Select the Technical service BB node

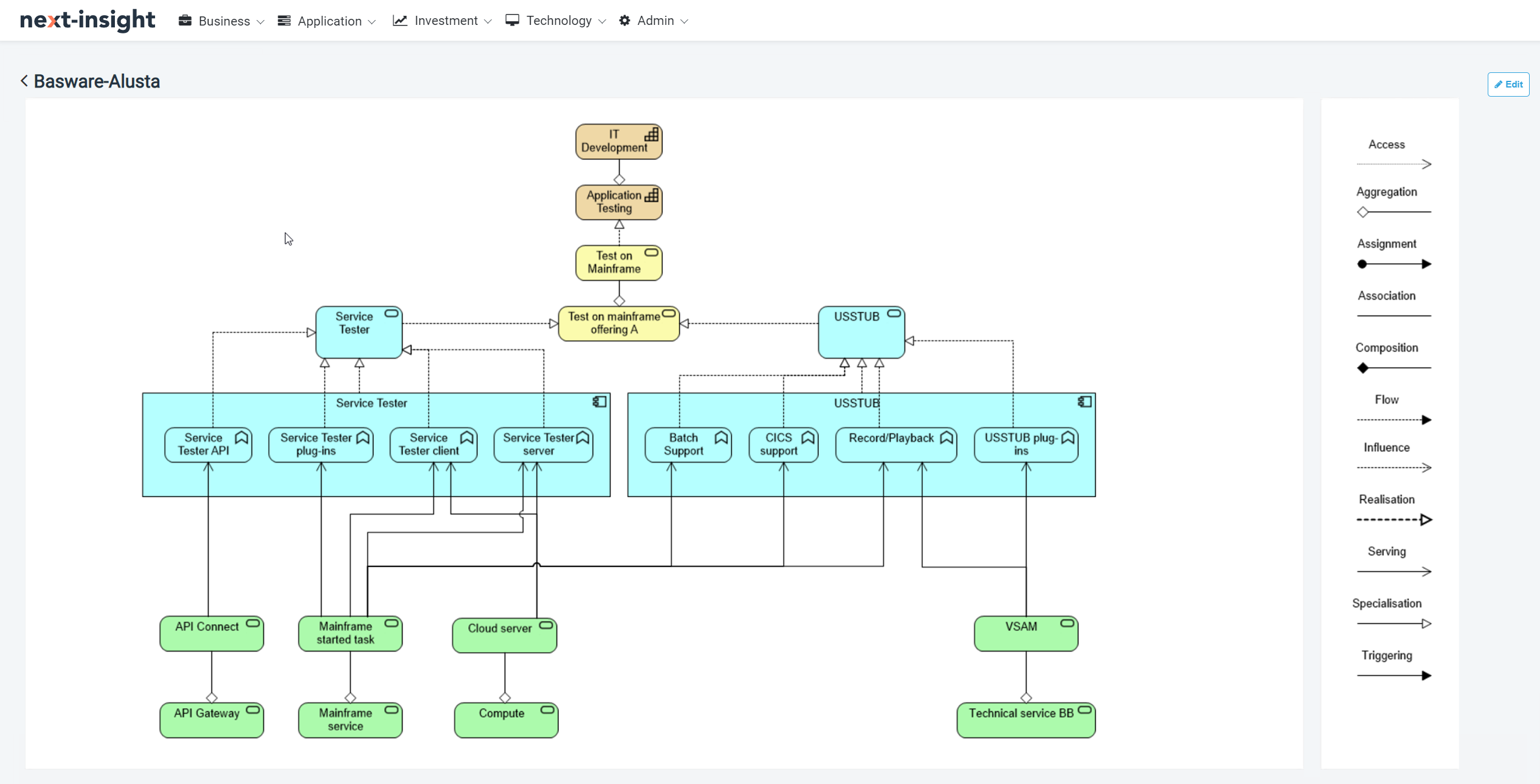[1026, 720]
